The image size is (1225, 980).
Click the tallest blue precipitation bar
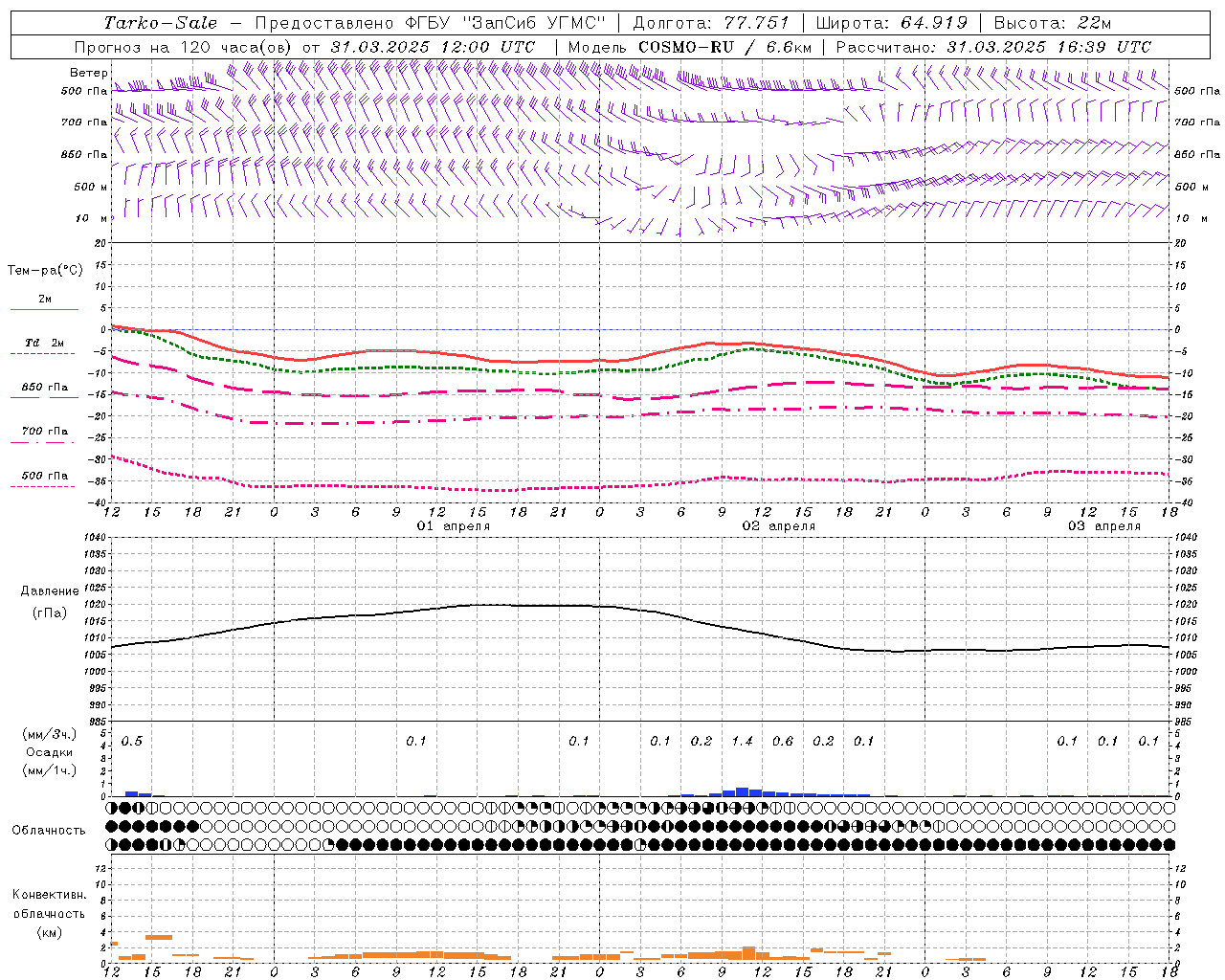pos(742,791)
